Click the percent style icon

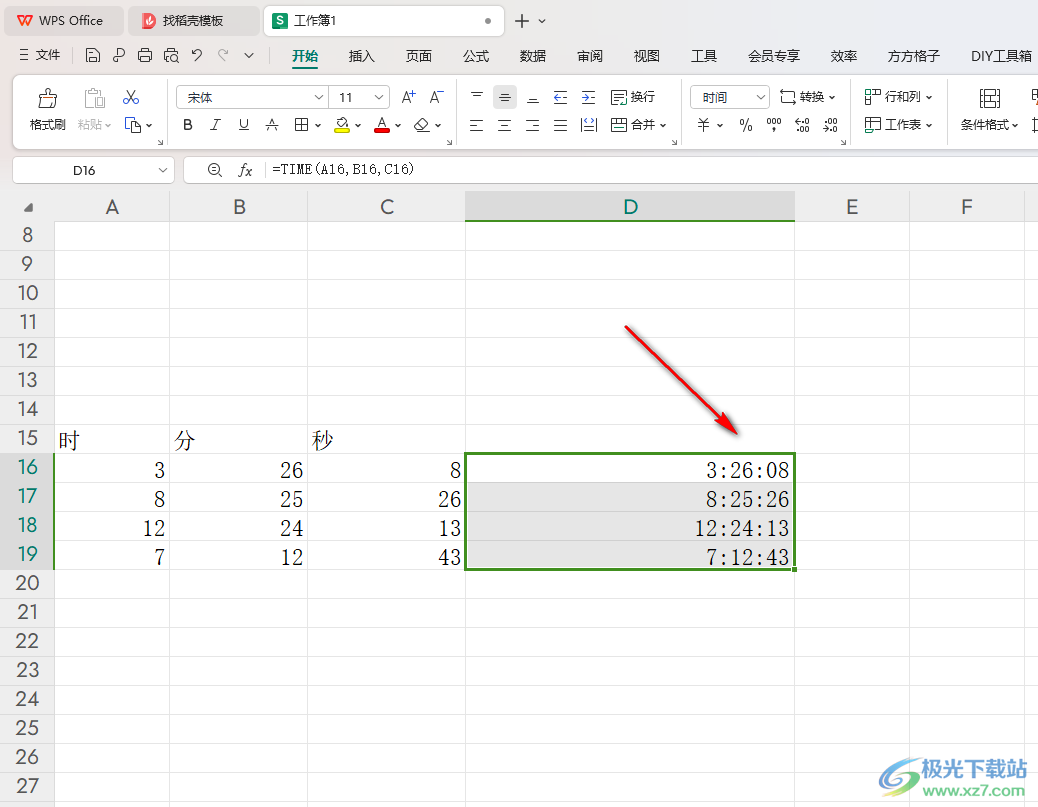tap(746, 124)
